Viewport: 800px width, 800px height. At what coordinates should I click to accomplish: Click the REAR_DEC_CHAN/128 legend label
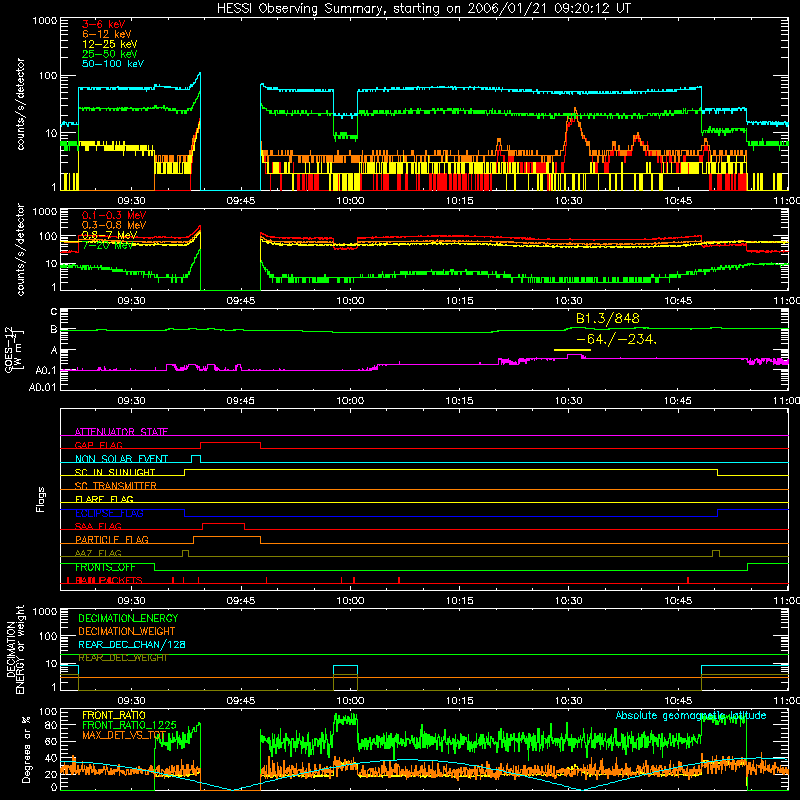coord(132,644)
